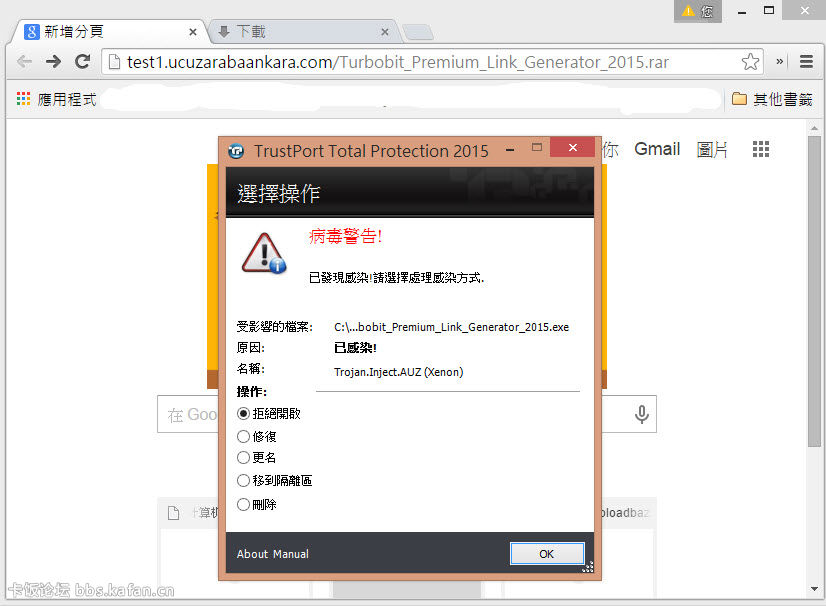This screenshot has width=826, height=606.
Task: Open the About link in TrustPort dialog
Action: (252, 554)
